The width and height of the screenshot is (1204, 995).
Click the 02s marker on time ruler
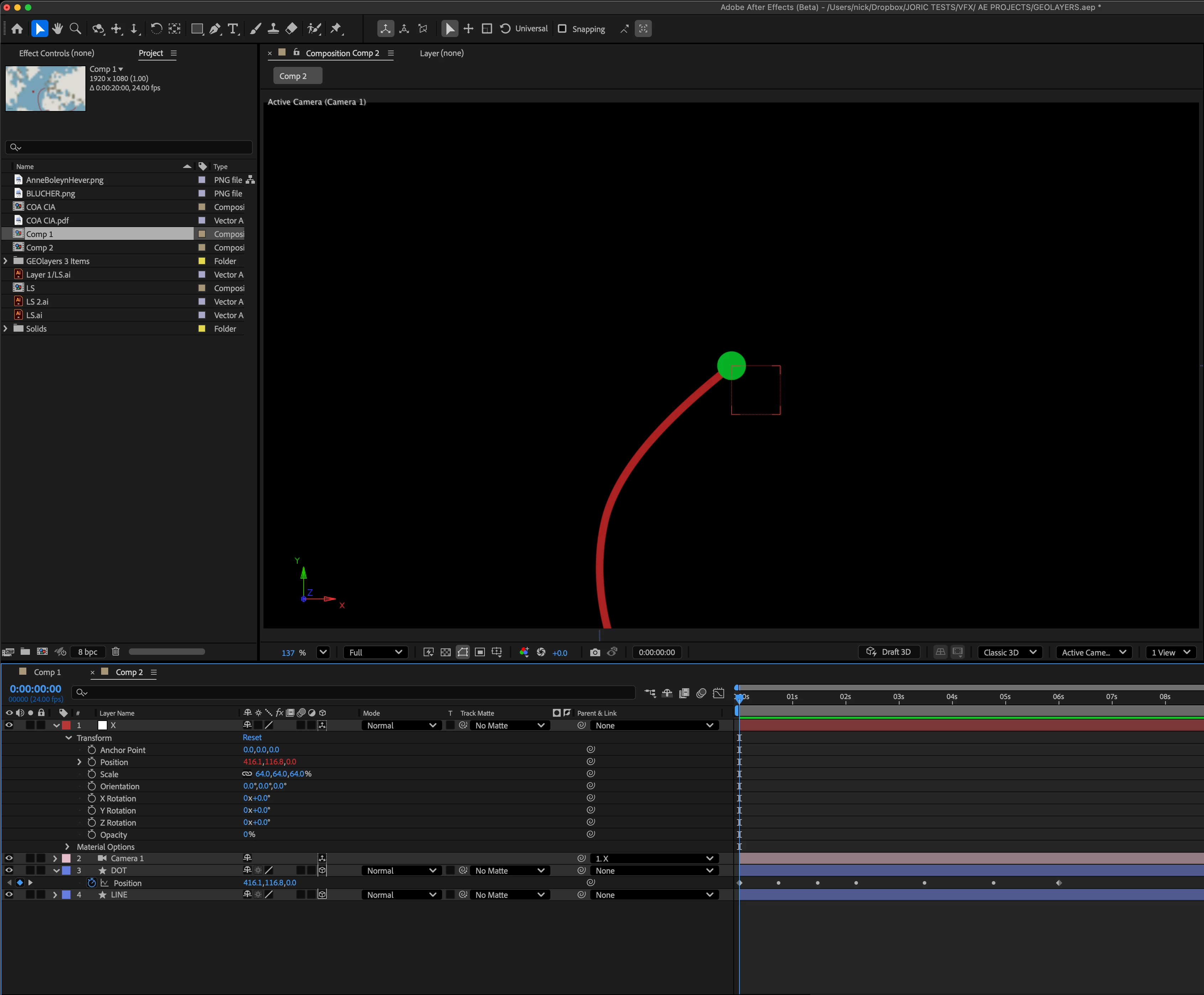point(845,697)
